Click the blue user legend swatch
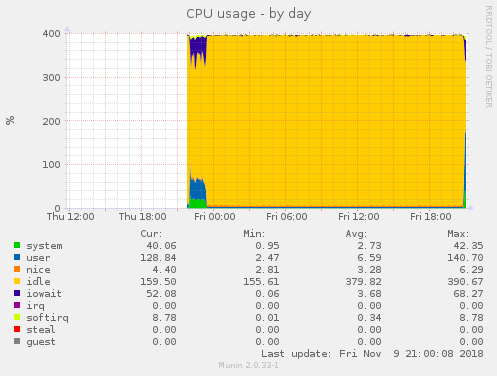The width and height of the screenshot is (497, 376). 17,257
